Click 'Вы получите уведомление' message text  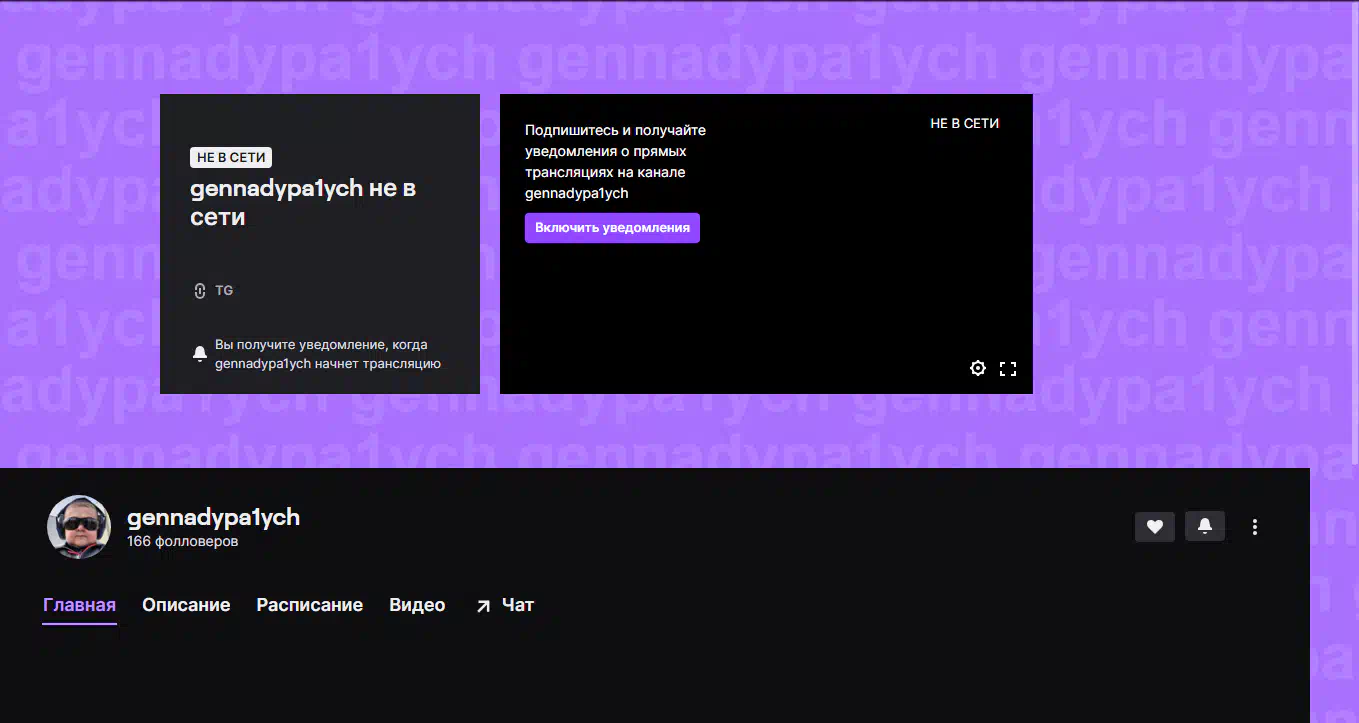coord(328,354)
